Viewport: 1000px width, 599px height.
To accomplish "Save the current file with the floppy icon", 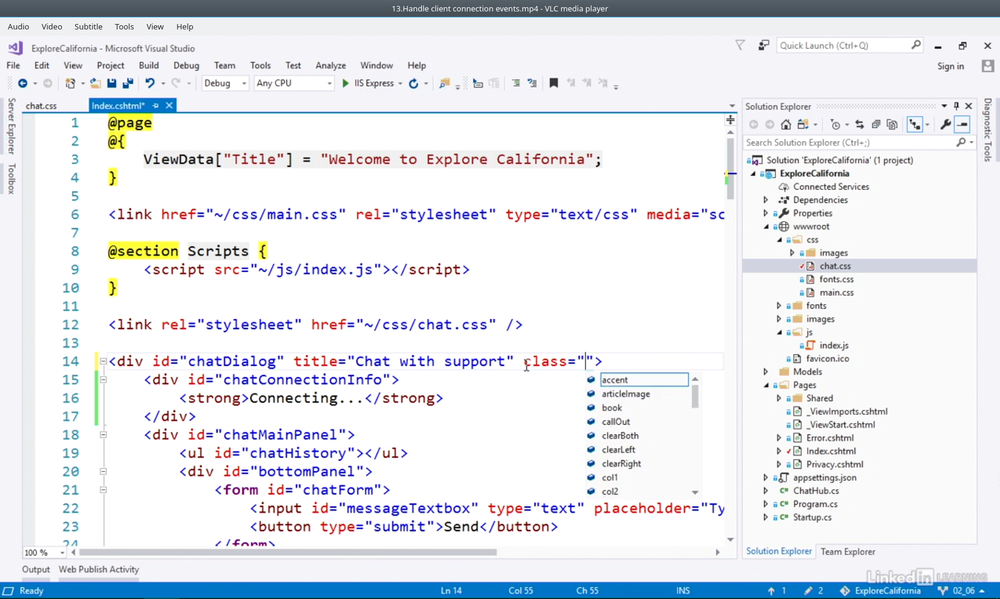I will click(x=112, y=84).
